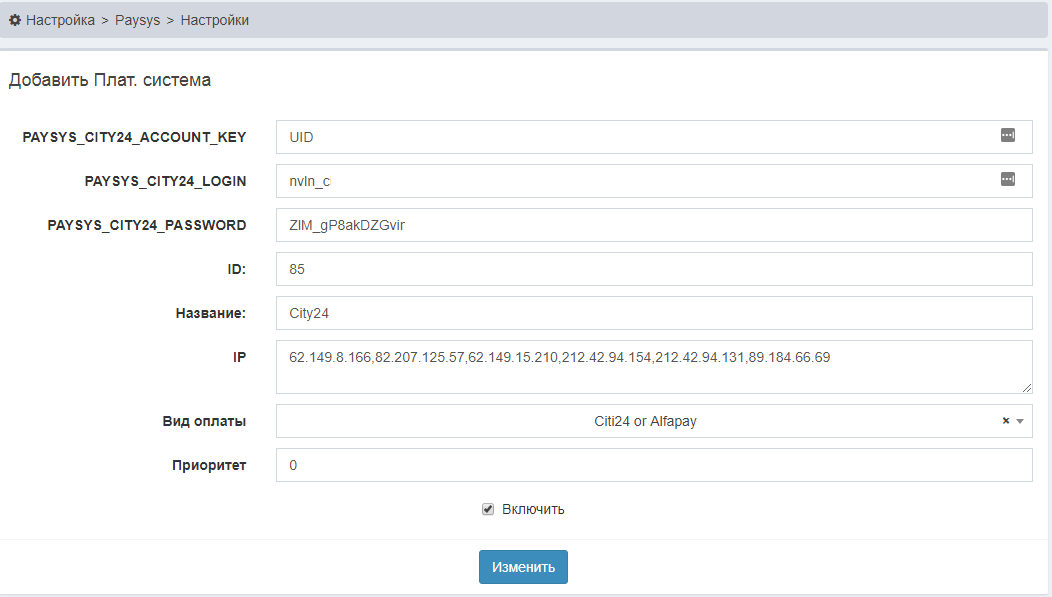Focus the PAYSYS_CITY24_PASSWORD input field

click(x=654, y=225)
